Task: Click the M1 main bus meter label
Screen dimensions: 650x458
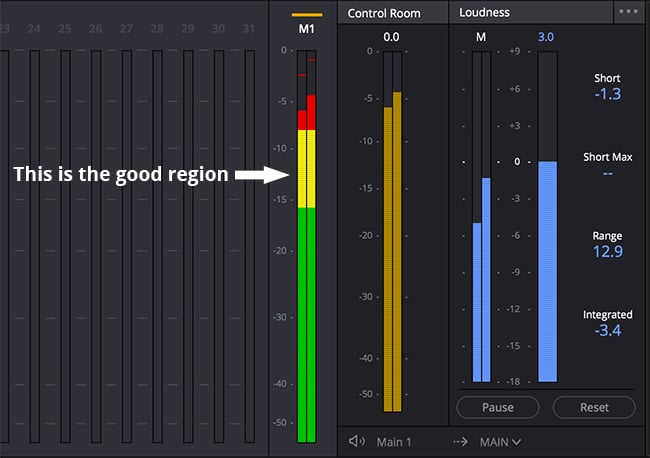Action: 307,30
